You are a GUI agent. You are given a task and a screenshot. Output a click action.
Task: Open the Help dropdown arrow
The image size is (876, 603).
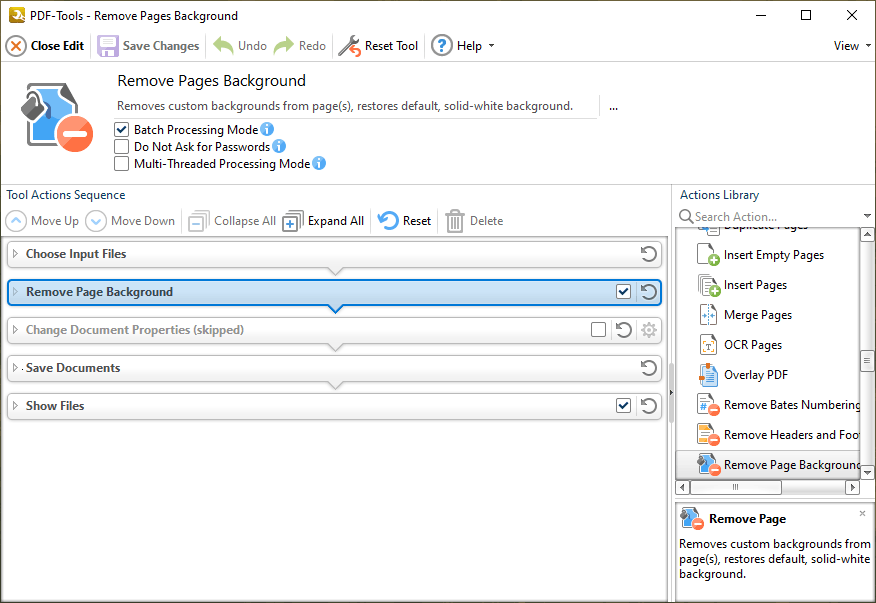click(491, 46)
